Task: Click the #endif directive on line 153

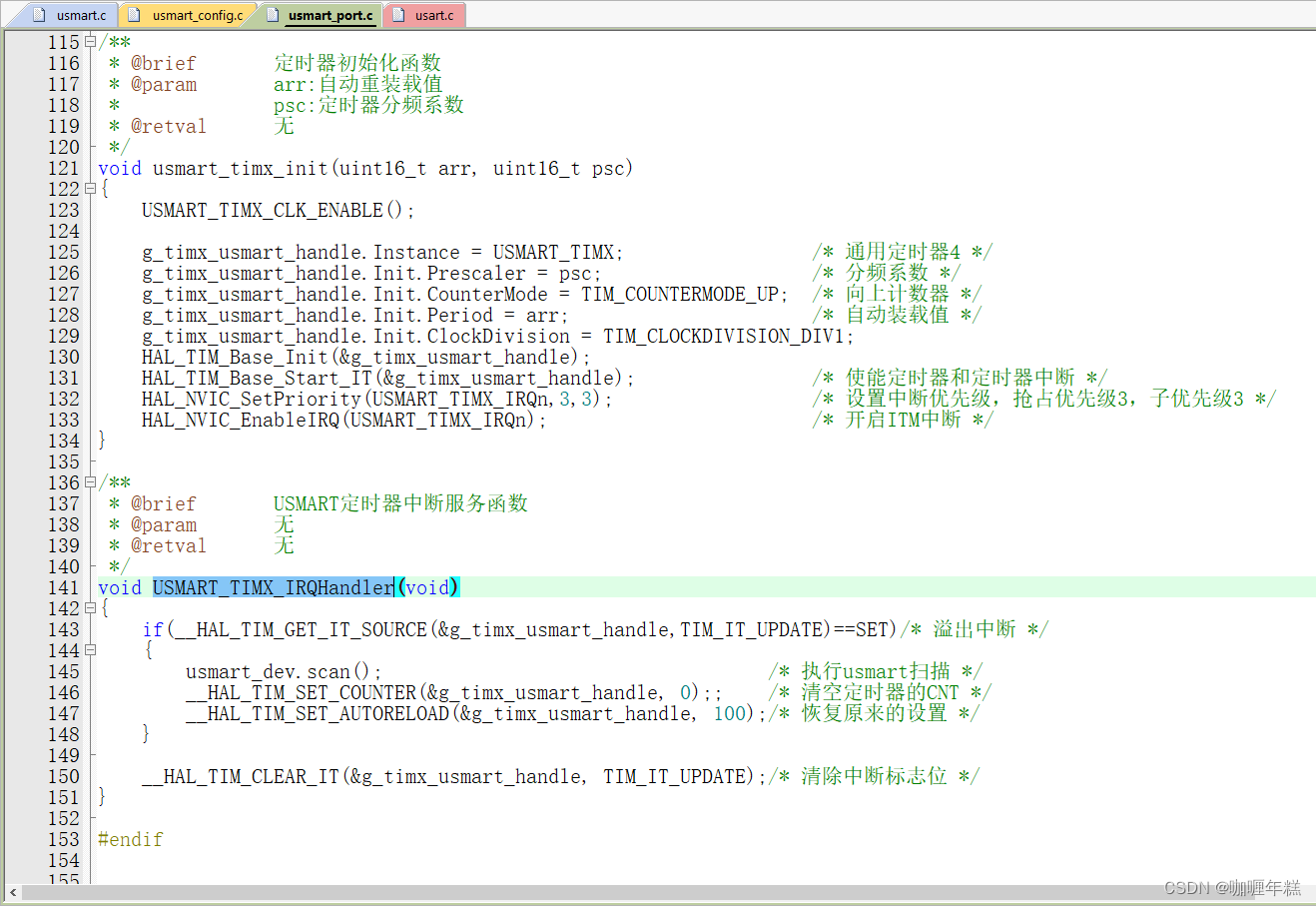Action: coord(131,839)
